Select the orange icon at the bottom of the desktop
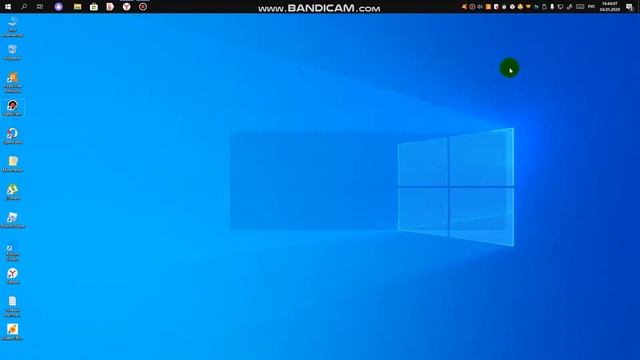 [12, 332]
